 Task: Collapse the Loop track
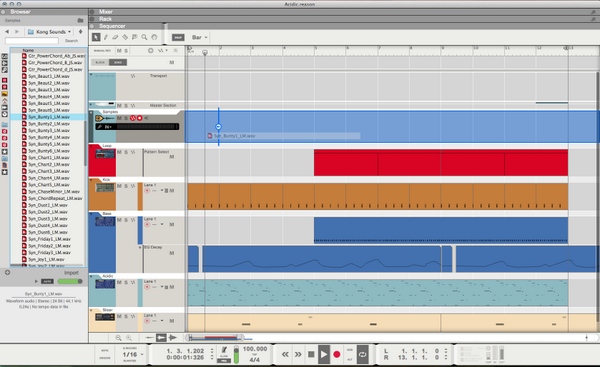click(91, 146)
